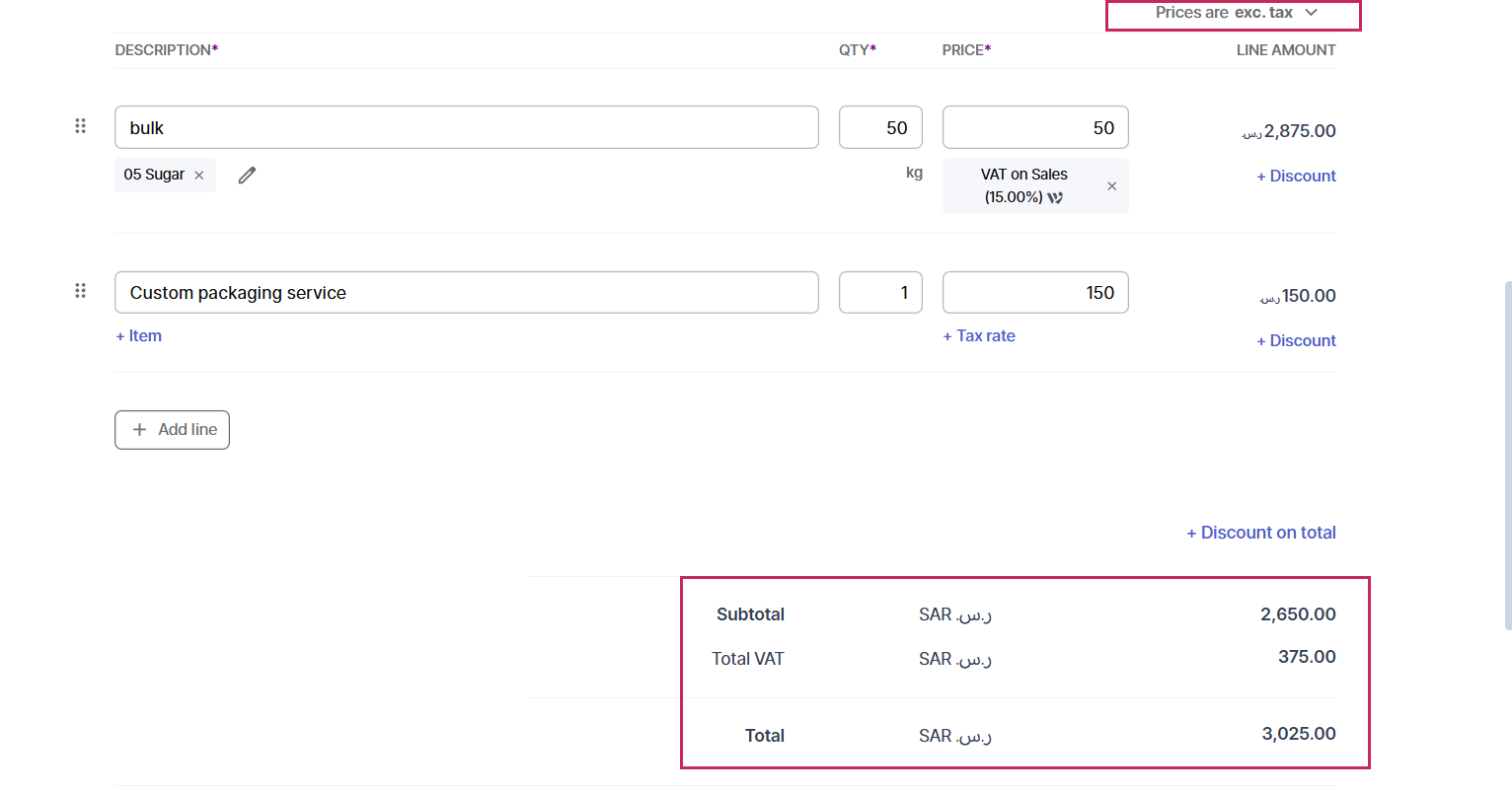Open the Prices are exc. tax dropdown
The width and height of the screenshot is (1512, 794).
[1234, 14]
